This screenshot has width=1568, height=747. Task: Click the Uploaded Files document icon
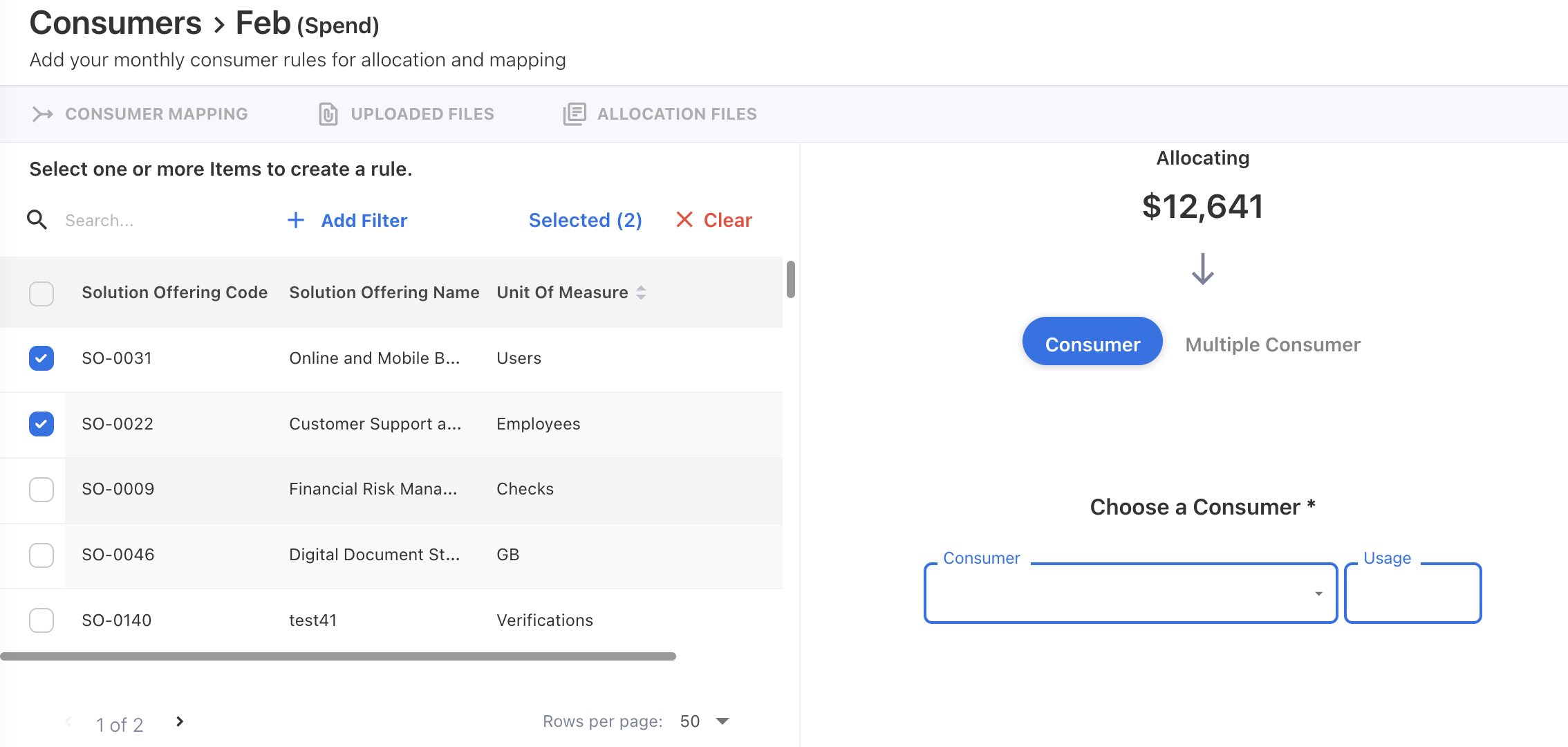(328, 114)
